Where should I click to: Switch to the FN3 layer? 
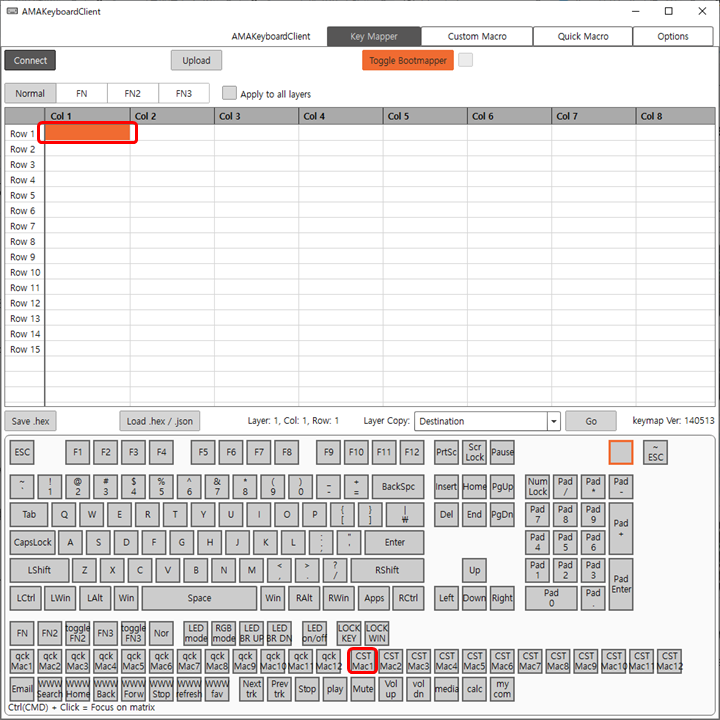pyautogui.click(x=184, y=93)
